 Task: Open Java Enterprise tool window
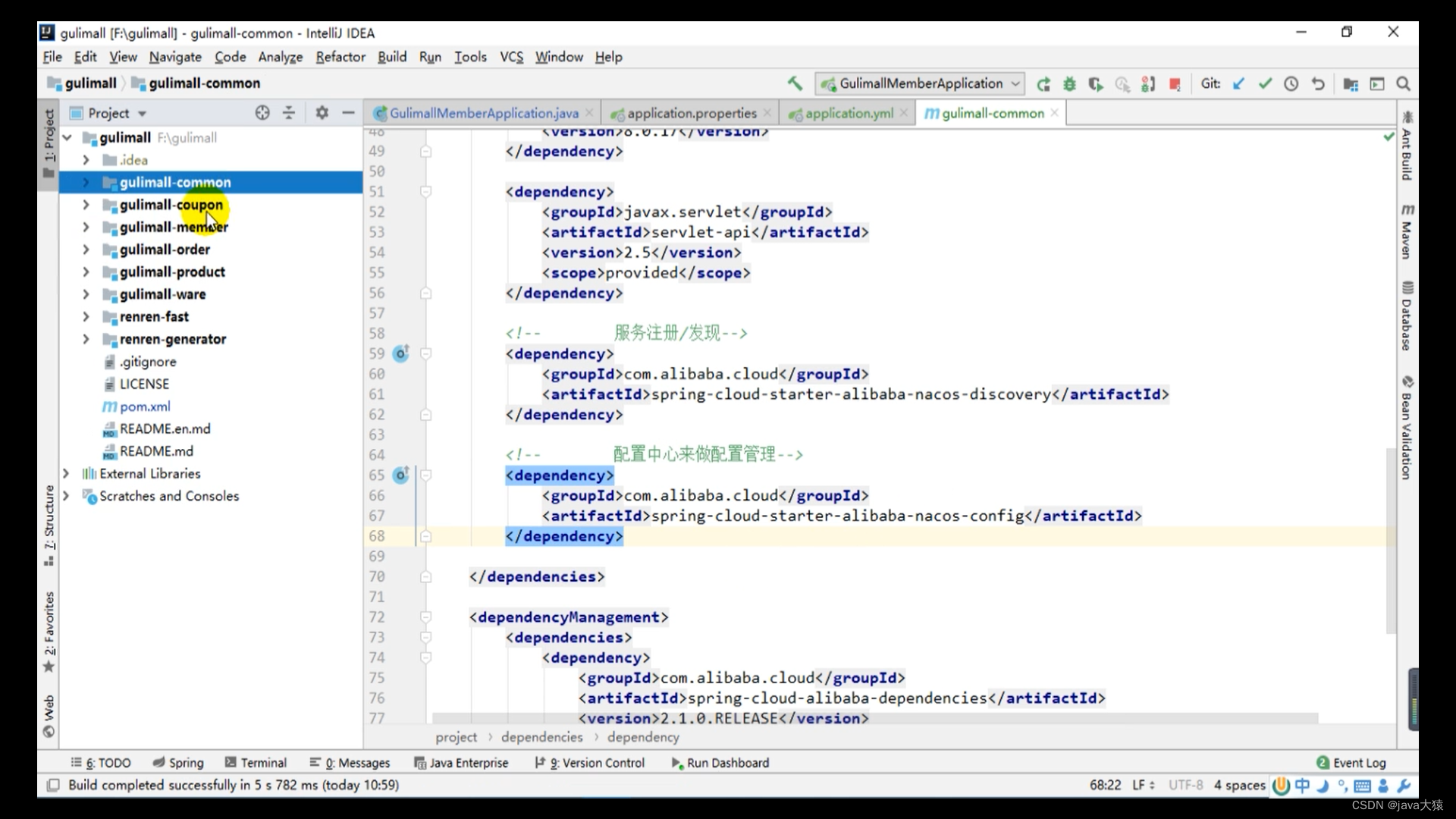tap(461, 763)
